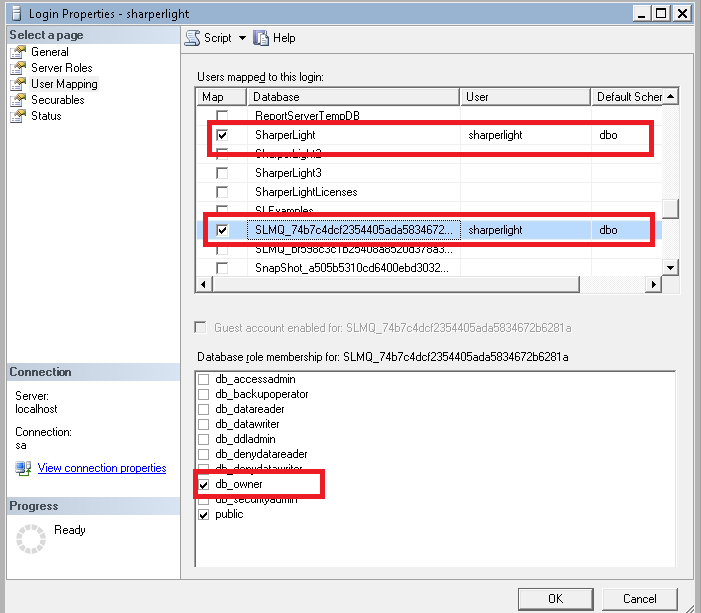Check the ReportServerTempDB map checkbox

[222, 116]
